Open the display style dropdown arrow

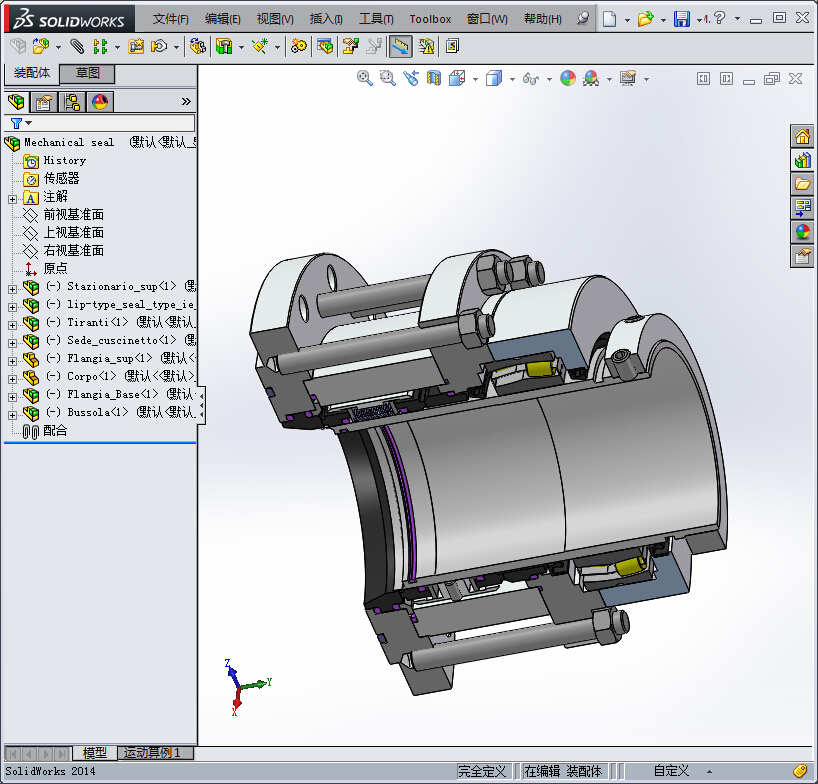tap(512, 79)
